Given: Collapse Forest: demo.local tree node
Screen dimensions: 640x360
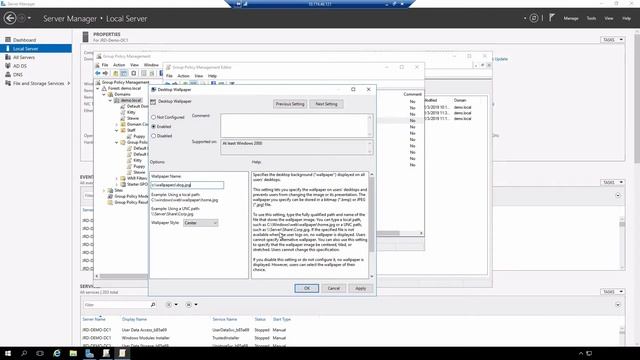Looking at the screenshot, I should (98, 88).
